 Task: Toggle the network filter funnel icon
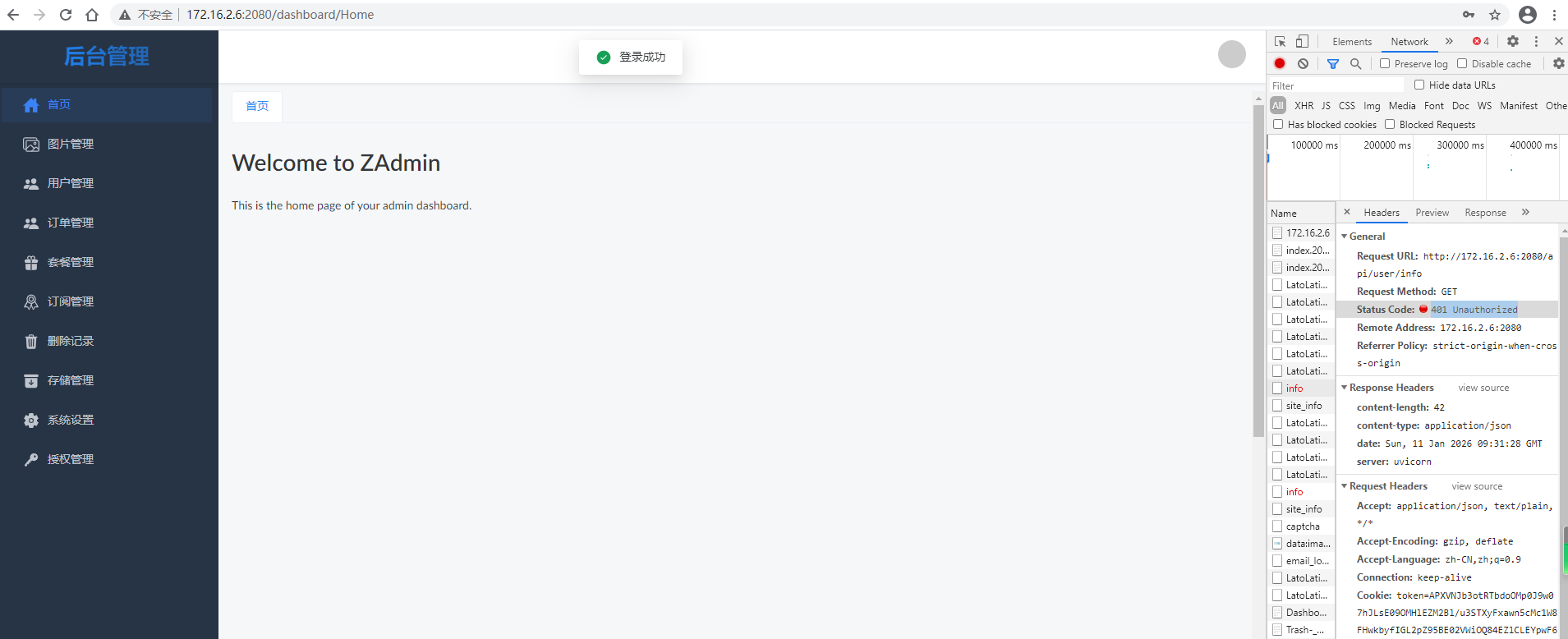tap(1333, 63)
